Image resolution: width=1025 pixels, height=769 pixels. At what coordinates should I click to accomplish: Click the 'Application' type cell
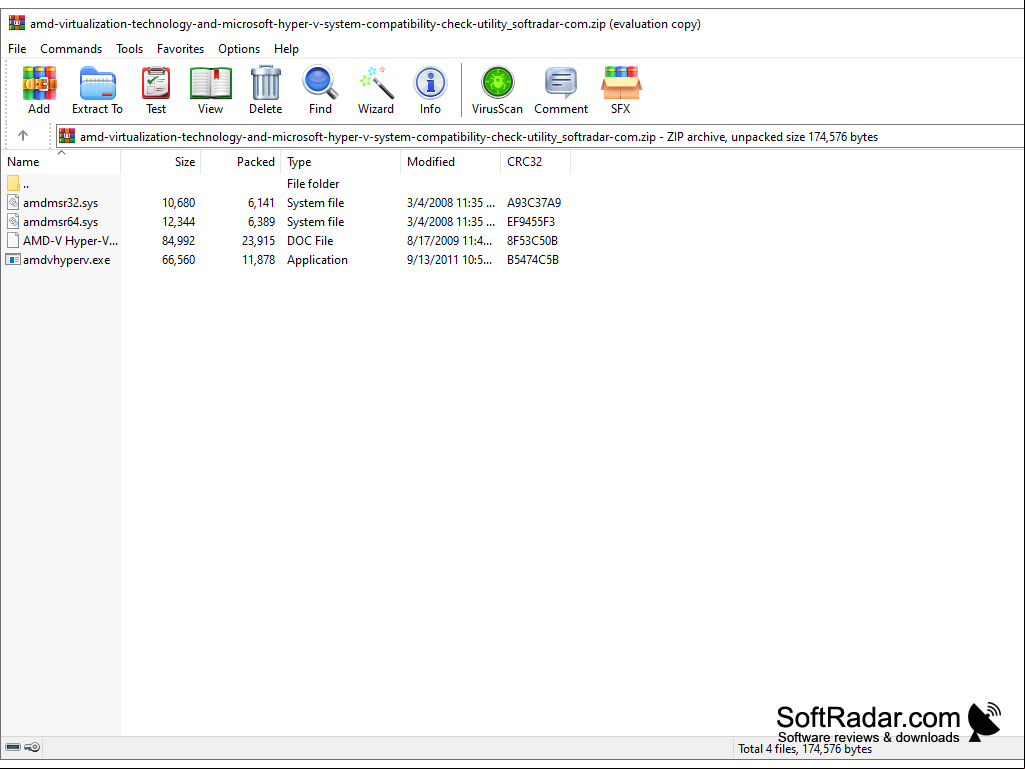[x=317, y=260]
